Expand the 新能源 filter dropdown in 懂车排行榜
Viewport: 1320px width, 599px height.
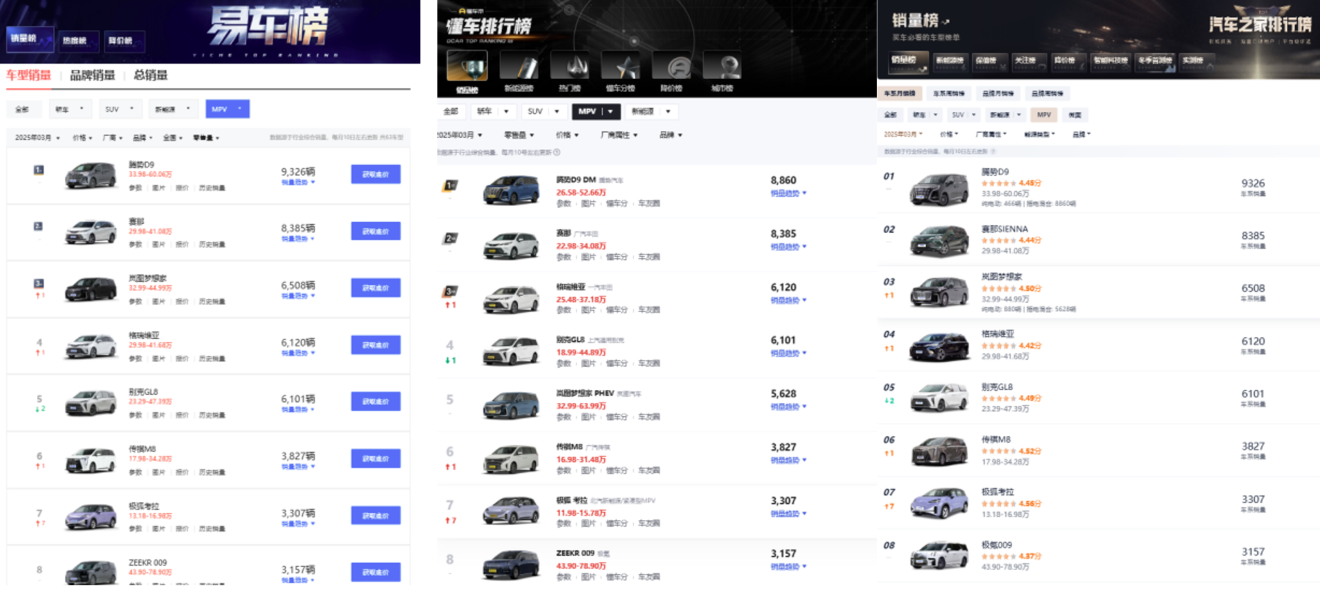[x=654, y=112]
